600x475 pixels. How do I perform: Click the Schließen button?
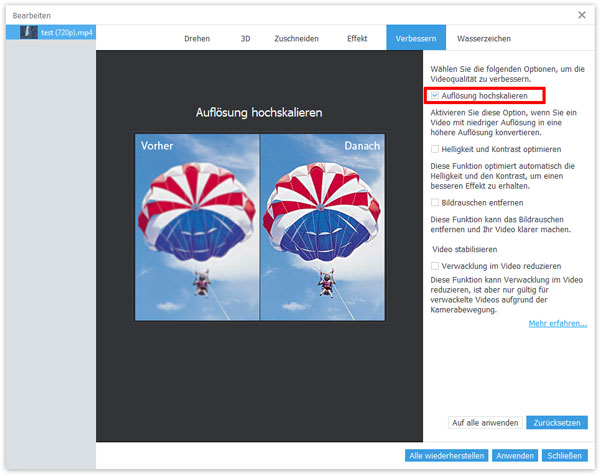point(564,455)
